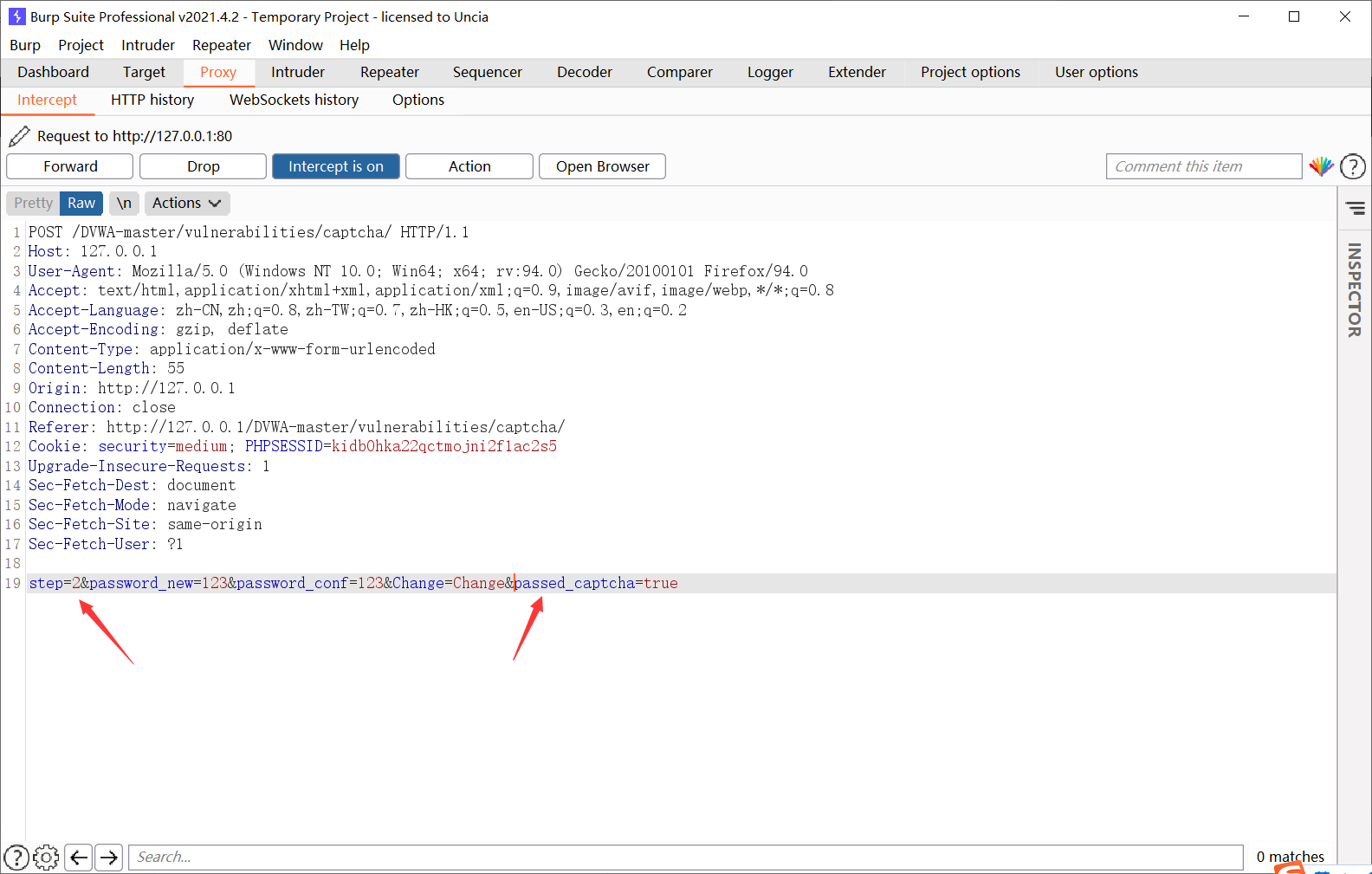
Task: Open the Burp menu
Action: click(x=25, y=45)
